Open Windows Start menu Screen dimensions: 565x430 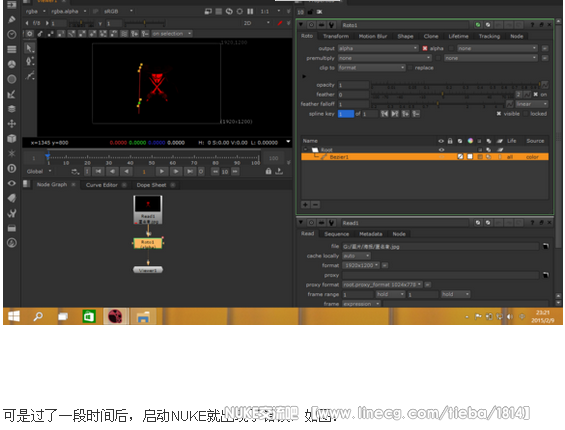tap(14, 316)
